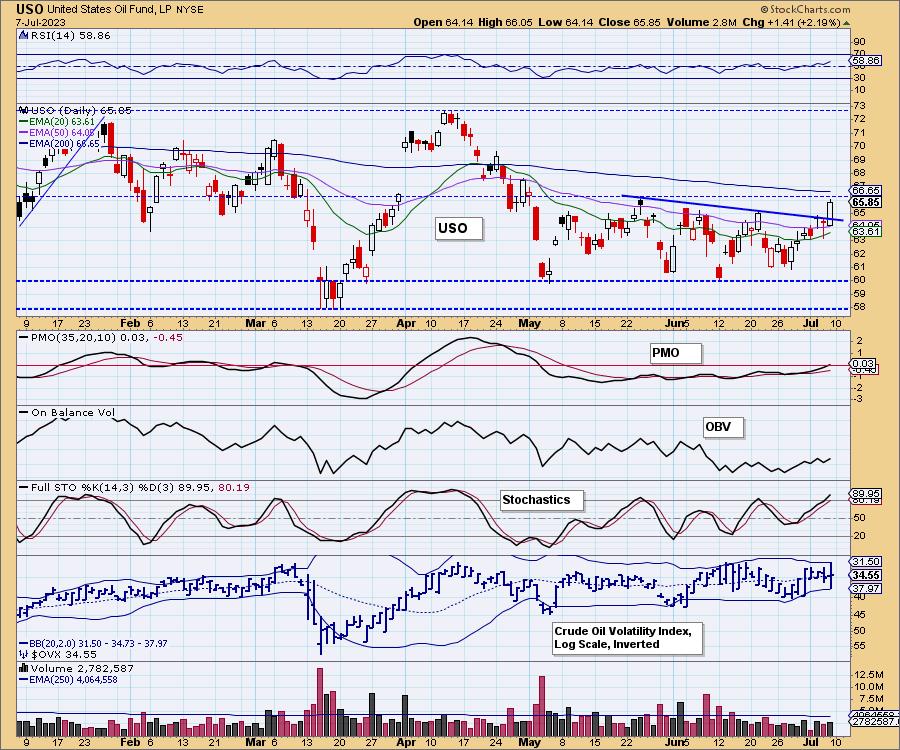Click the EMA(20) 63.61 legend entry
The width and height of the screenshot is (900, 750).
click(57, 122)
